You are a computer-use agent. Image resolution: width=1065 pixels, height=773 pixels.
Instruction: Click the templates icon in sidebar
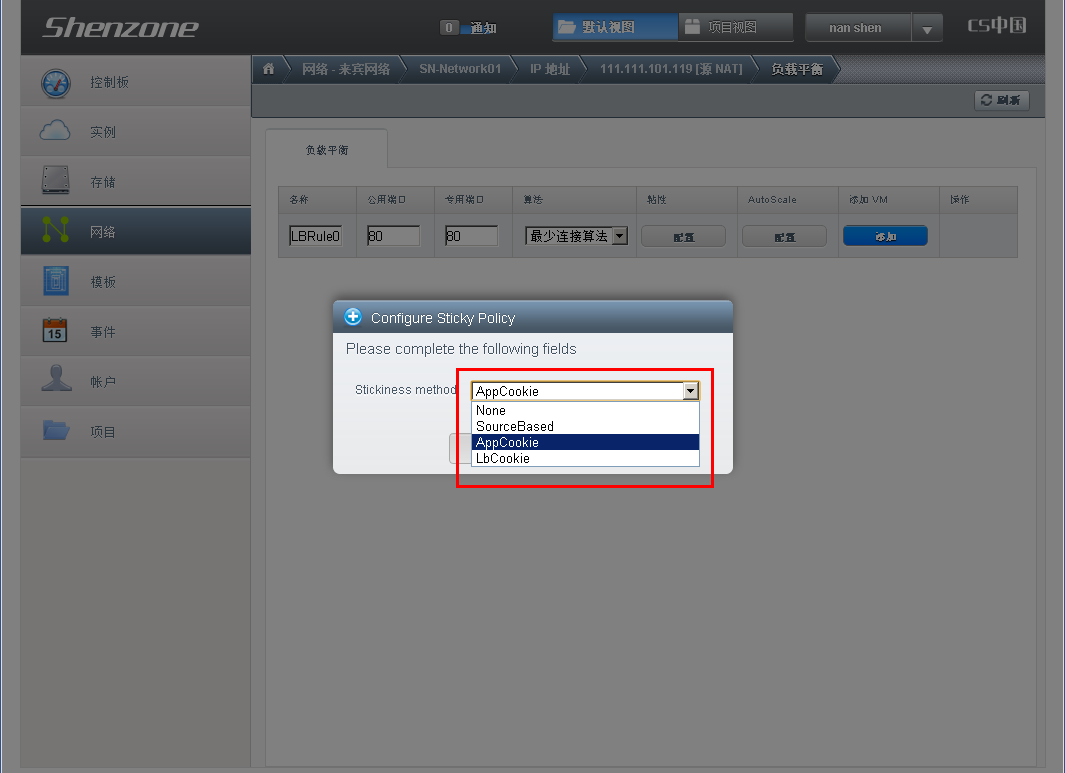[56, 281]
